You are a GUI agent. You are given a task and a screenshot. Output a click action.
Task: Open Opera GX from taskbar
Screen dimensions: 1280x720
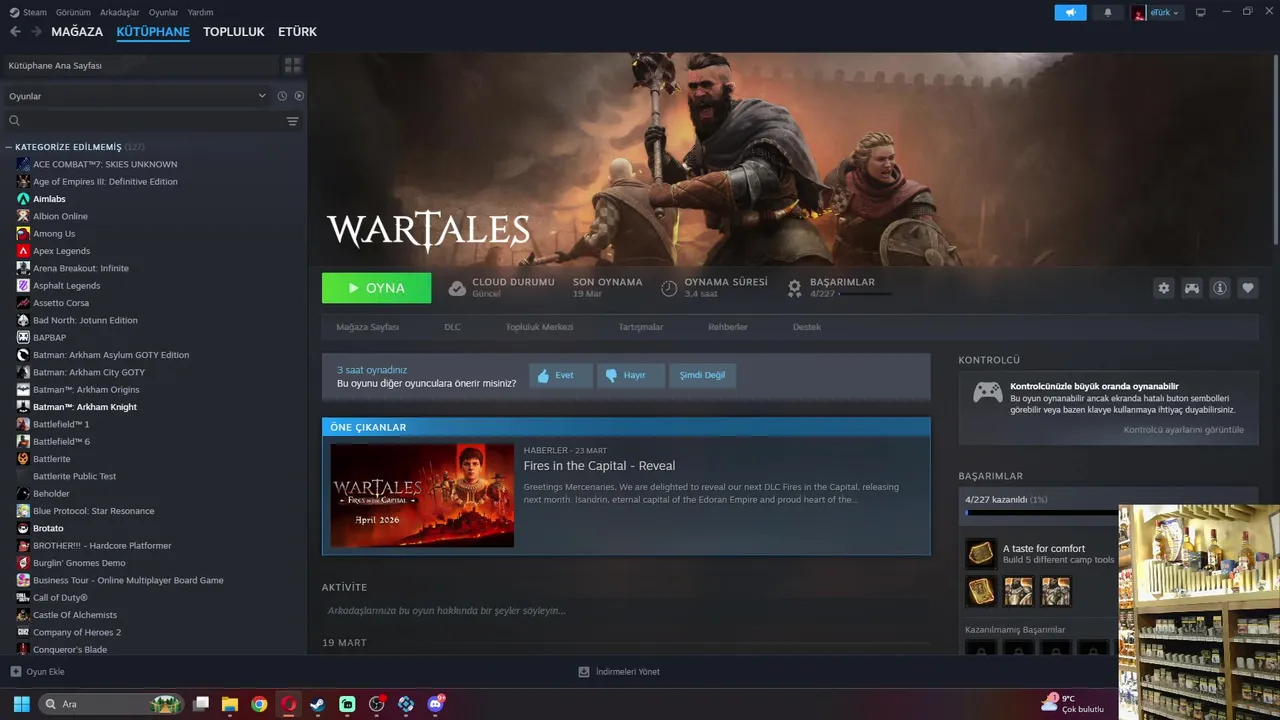(x=288, y=704)
